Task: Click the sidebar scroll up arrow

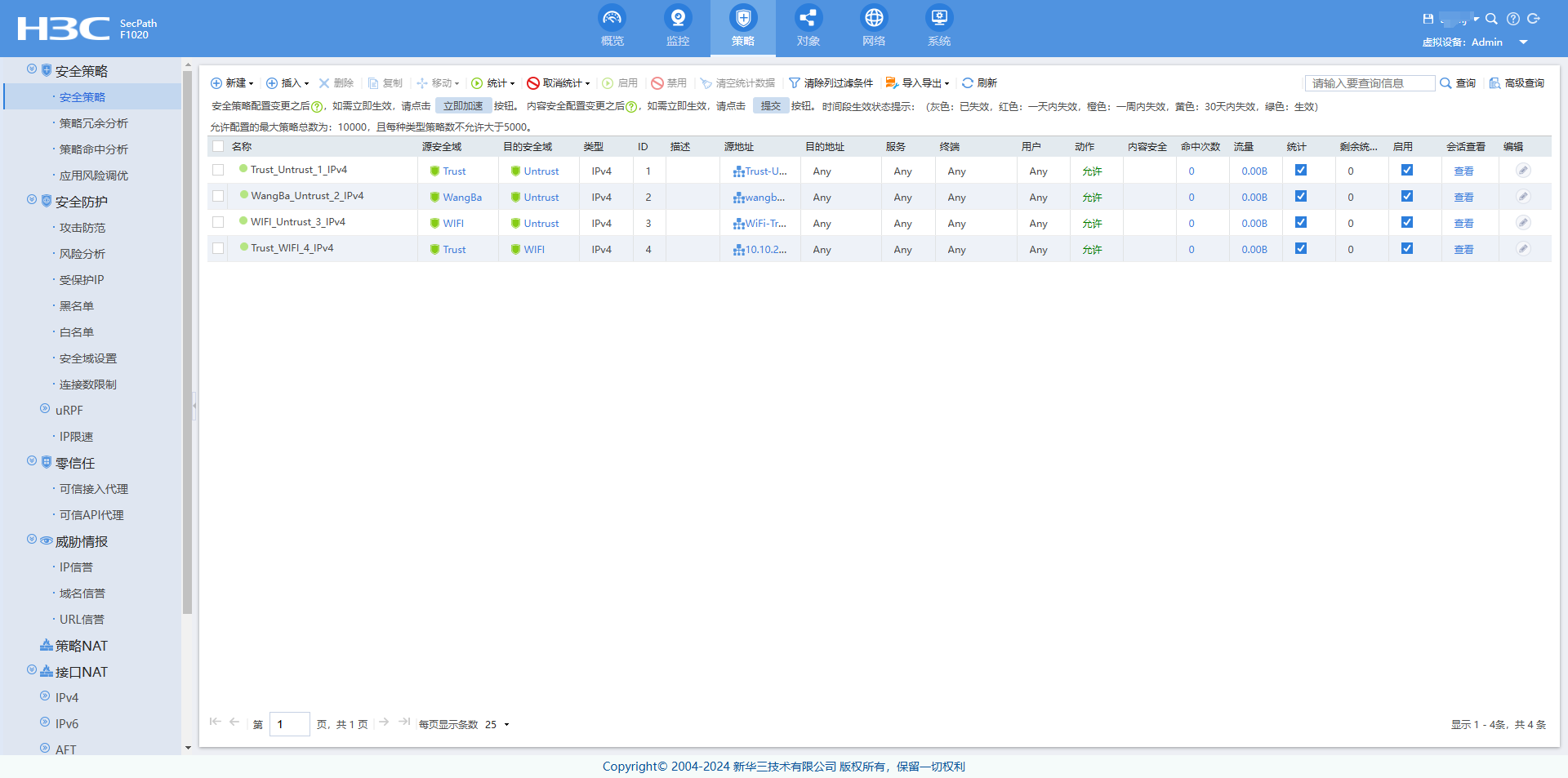Action: pos(188,64)
